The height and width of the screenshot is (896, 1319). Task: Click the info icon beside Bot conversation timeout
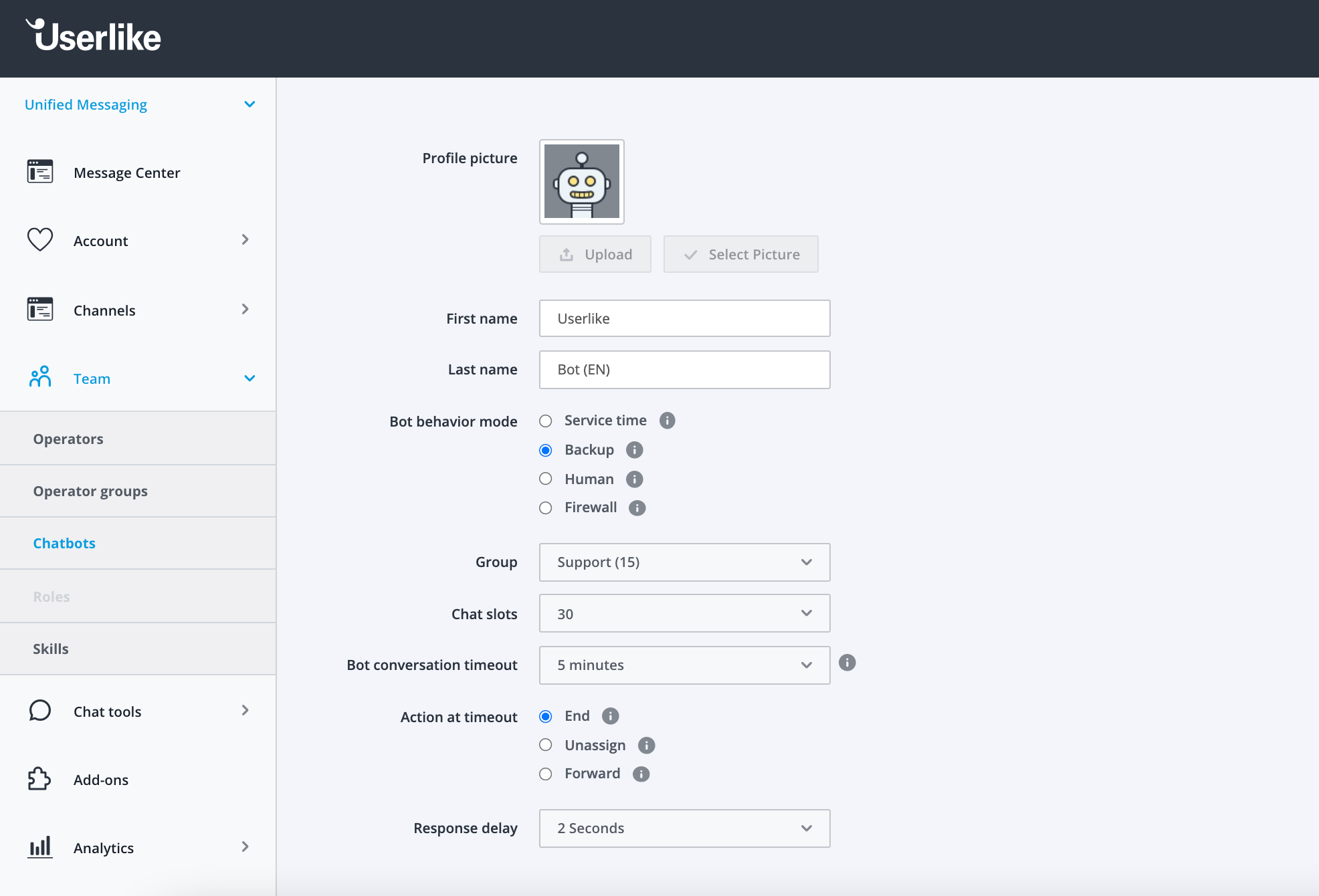(847, 663)
